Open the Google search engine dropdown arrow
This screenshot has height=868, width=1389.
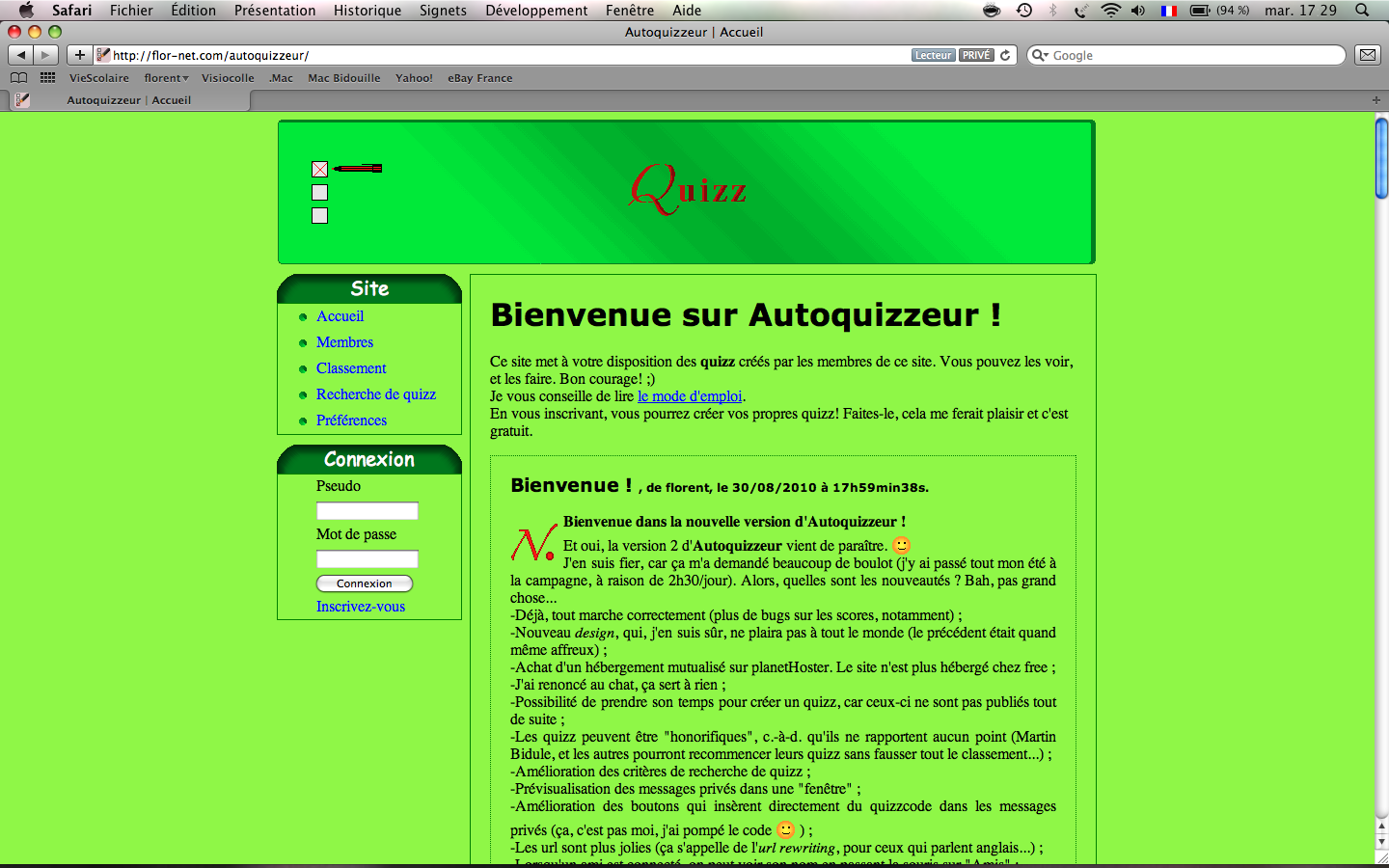tap(1040, 56)
